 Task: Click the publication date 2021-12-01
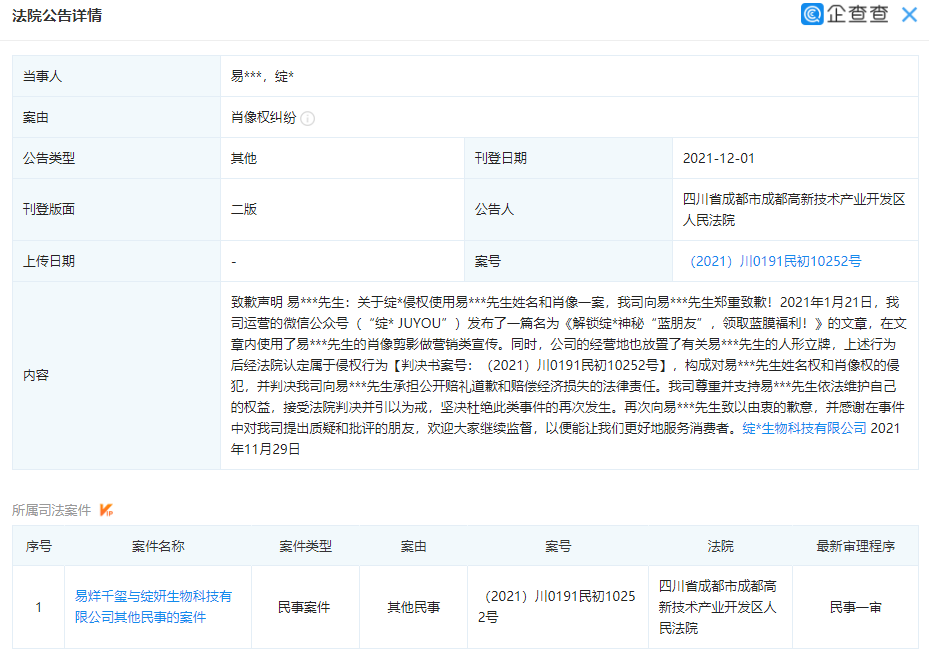pos(718,158)
